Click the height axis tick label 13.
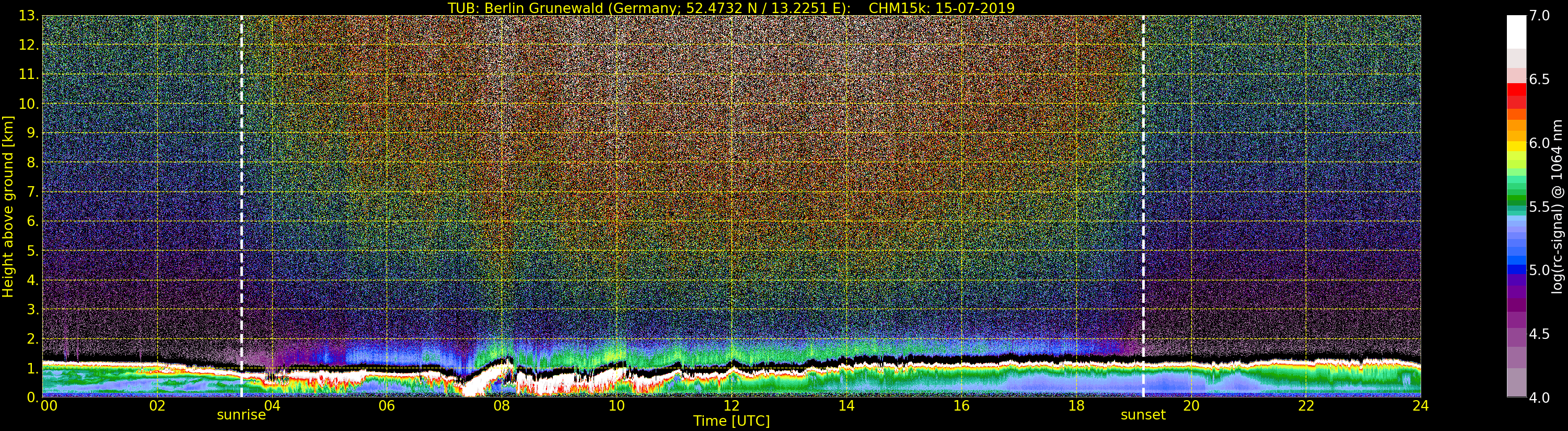This screenshot has width=1568, height=431. pyautogui.click(x=29, y=16)
